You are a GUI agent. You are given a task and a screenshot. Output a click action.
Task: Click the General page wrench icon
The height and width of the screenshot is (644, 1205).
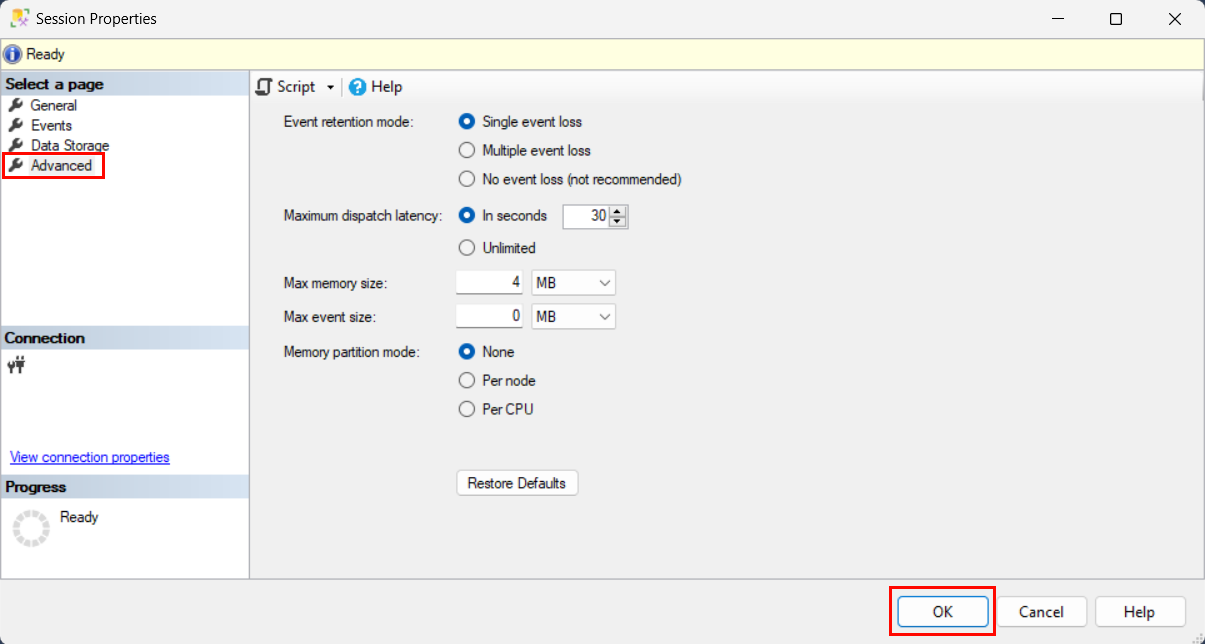pyautogui.click(x=15, y=105)
